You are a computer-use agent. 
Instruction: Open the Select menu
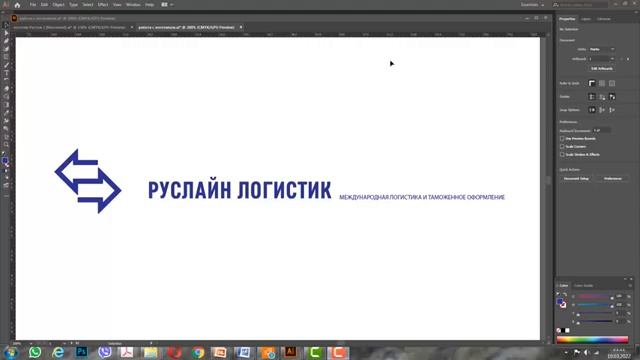click(x=88, y=5)
